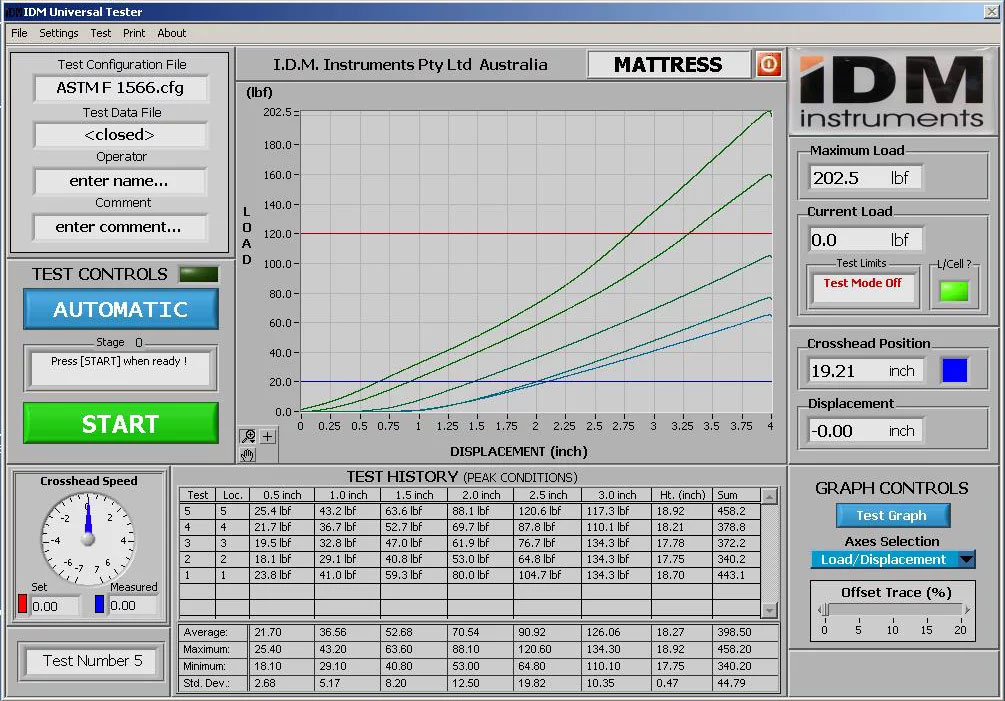Toggle the AUTOMATIC mode button
Screen dimensions: 1005x701
120,309
